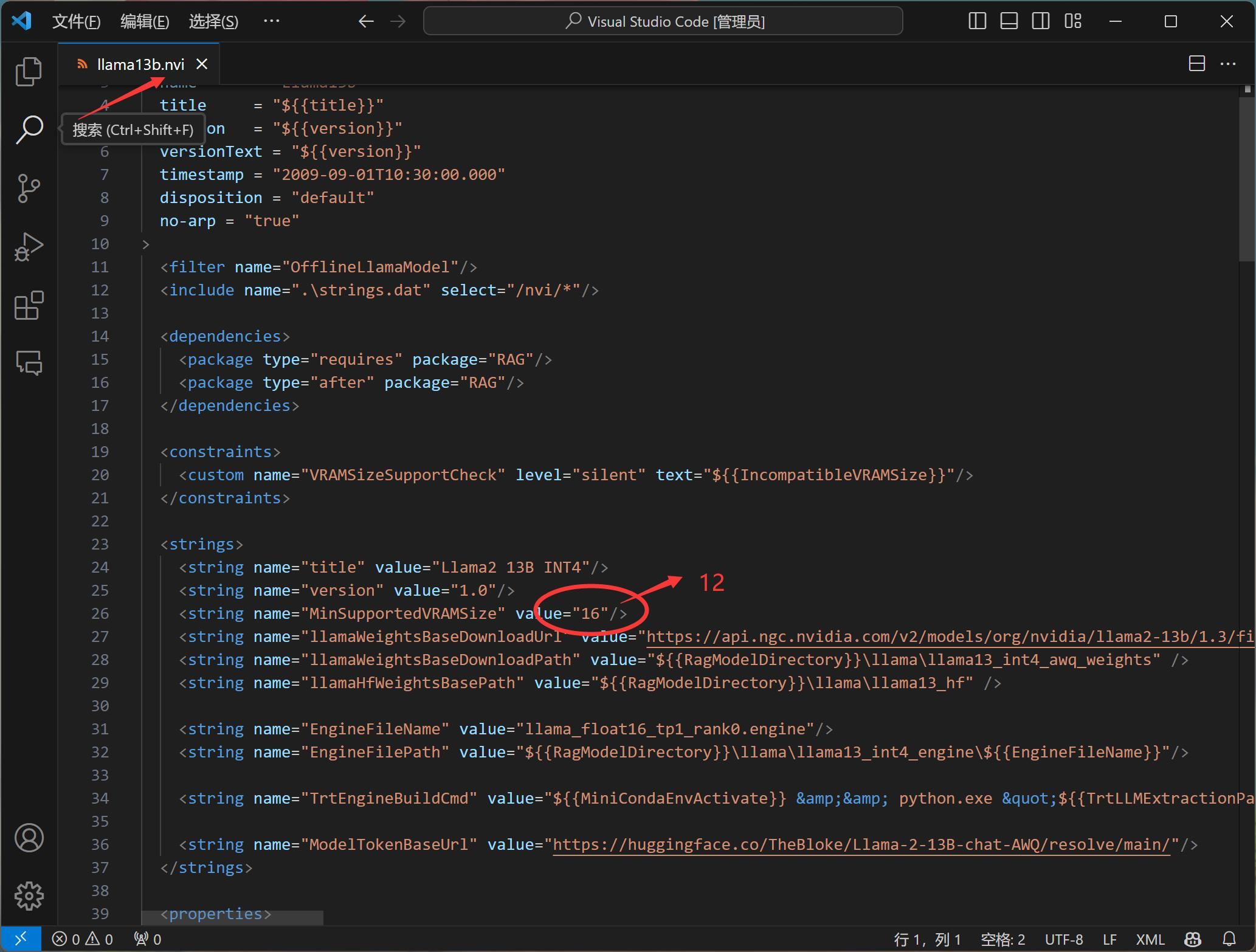This screenshot has width=1256, height=952.
Task: Toggle the secondary side bar layout icon
Action: pos(1041,21)
